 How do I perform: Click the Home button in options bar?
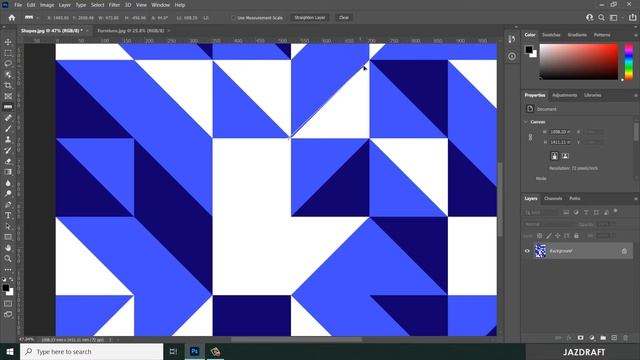pos(11,18)
